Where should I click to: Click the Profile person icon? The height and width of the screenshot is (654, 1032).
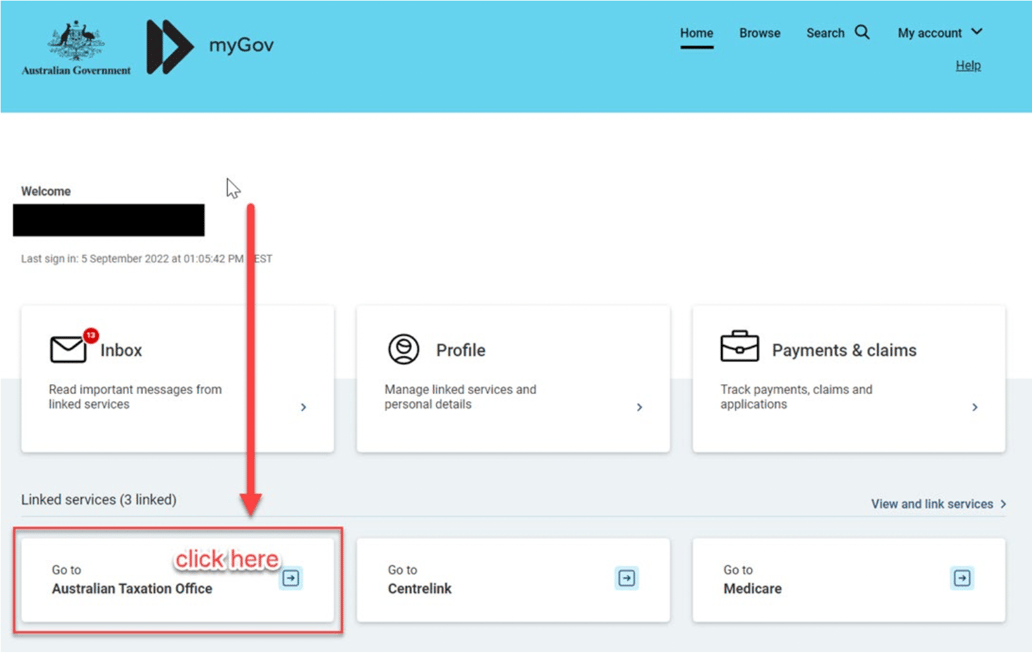coord(403,349)
